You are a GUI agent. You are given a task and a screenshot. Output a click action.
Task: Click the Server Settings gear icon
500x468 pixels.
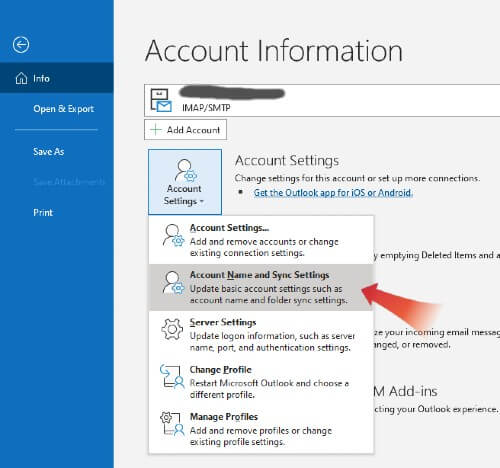pos(172,329)
